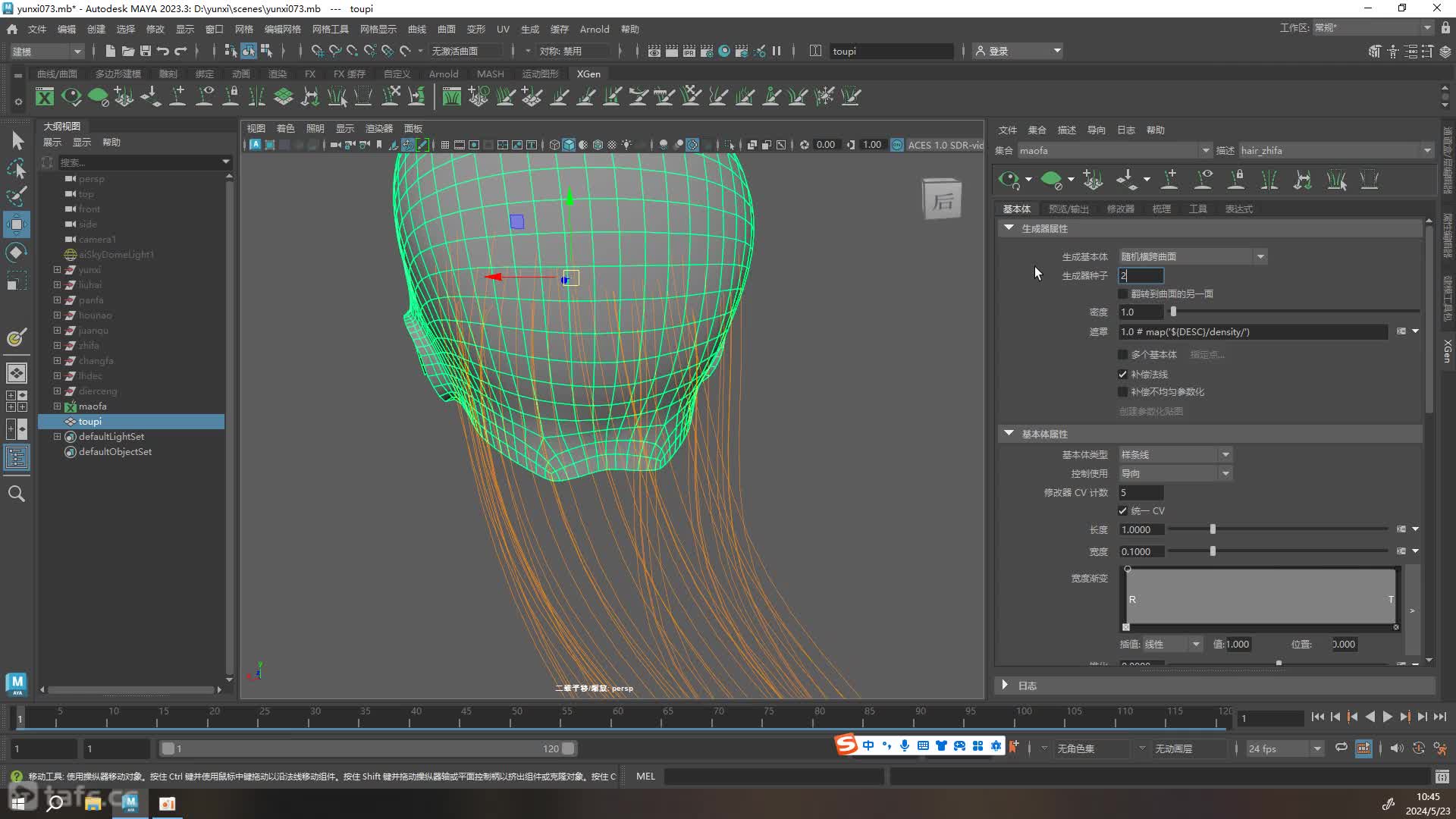
Task: Toggle the viewport isolate select icon
Action: pos(729,145)
